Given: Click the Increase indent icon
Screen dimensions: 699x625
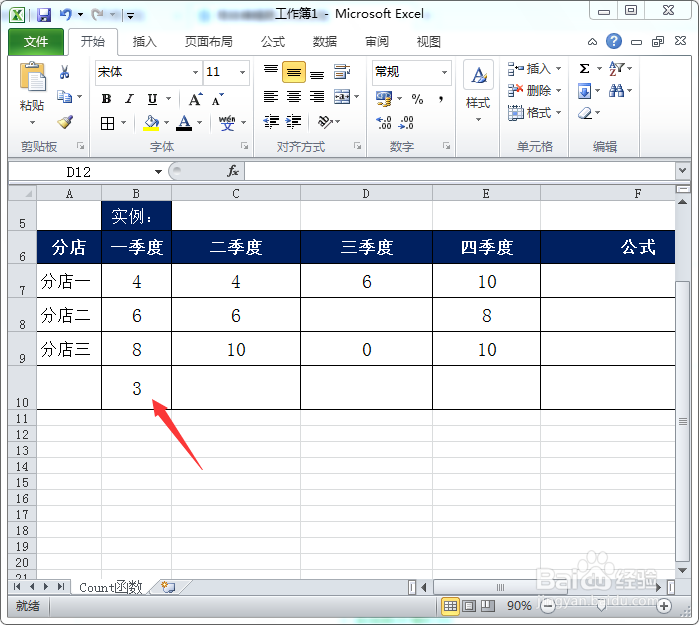Looking at the screenshot, I should pos(293,121).
